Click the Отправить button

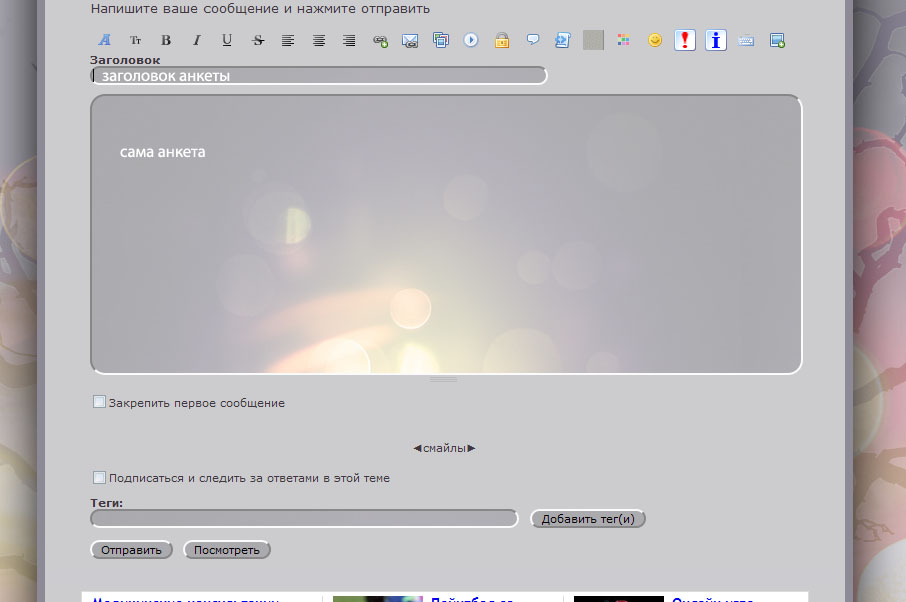pyautogui.click(x=131, y=549)
